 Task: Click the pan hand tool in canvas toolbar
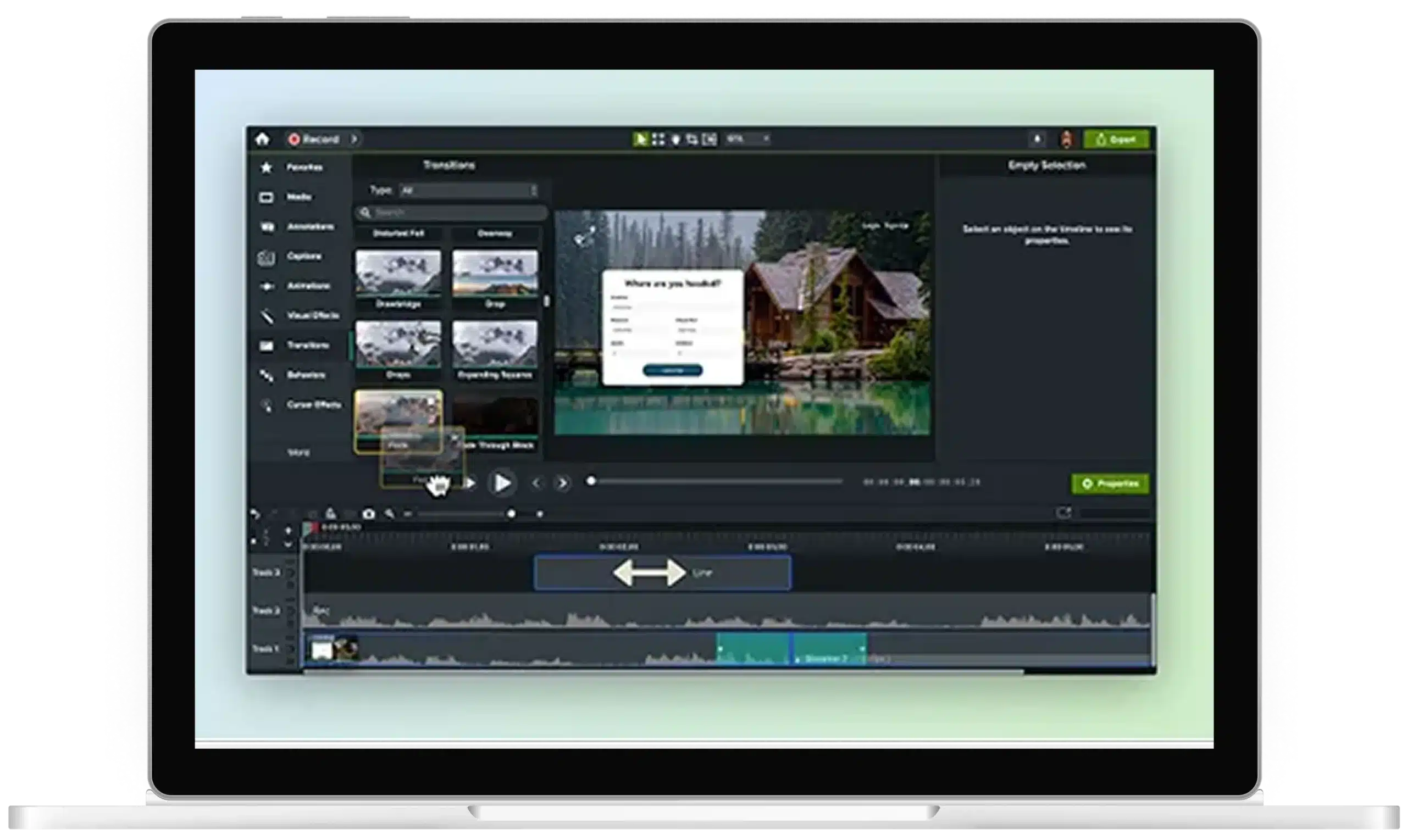[x=675, y=139]
